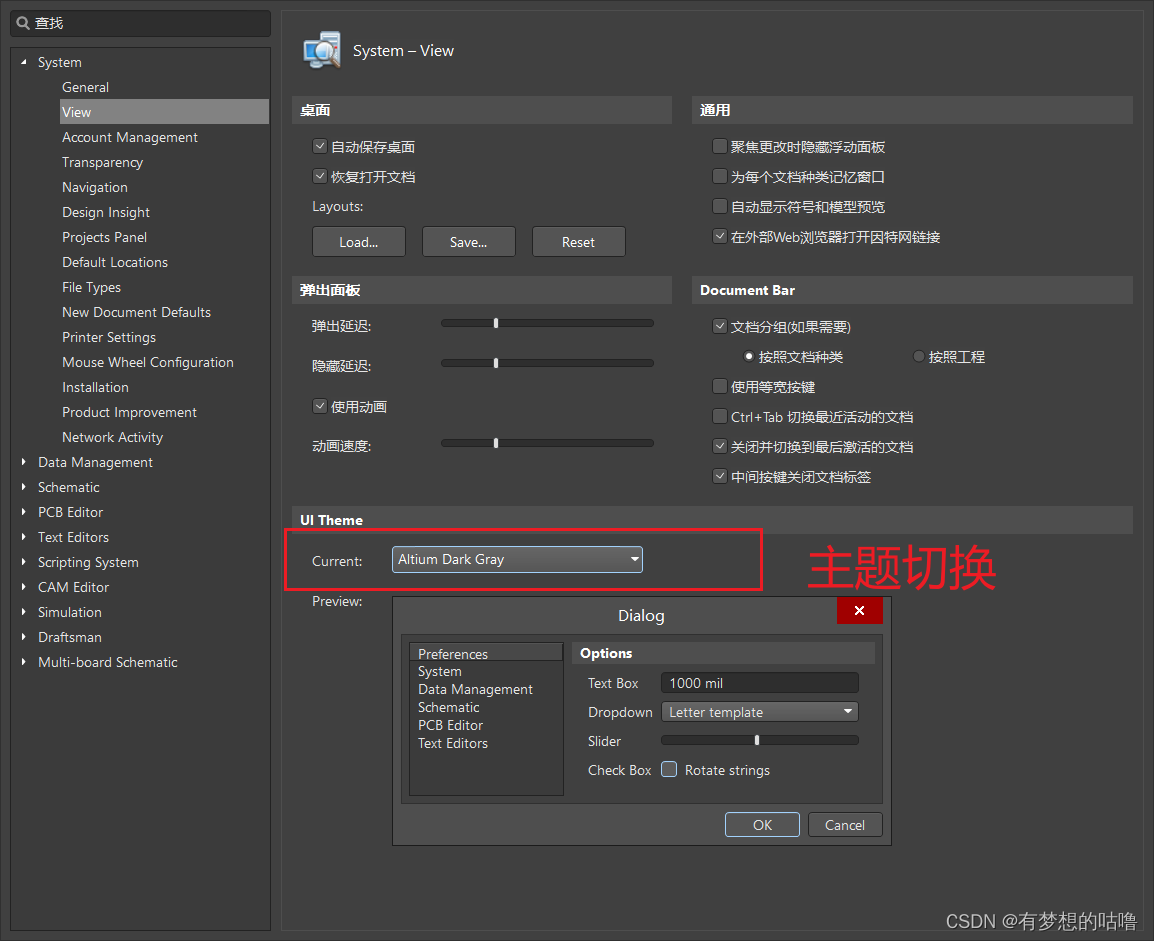Select 按照工程 radio button
Screen dimensions: 1154x941
918,357
